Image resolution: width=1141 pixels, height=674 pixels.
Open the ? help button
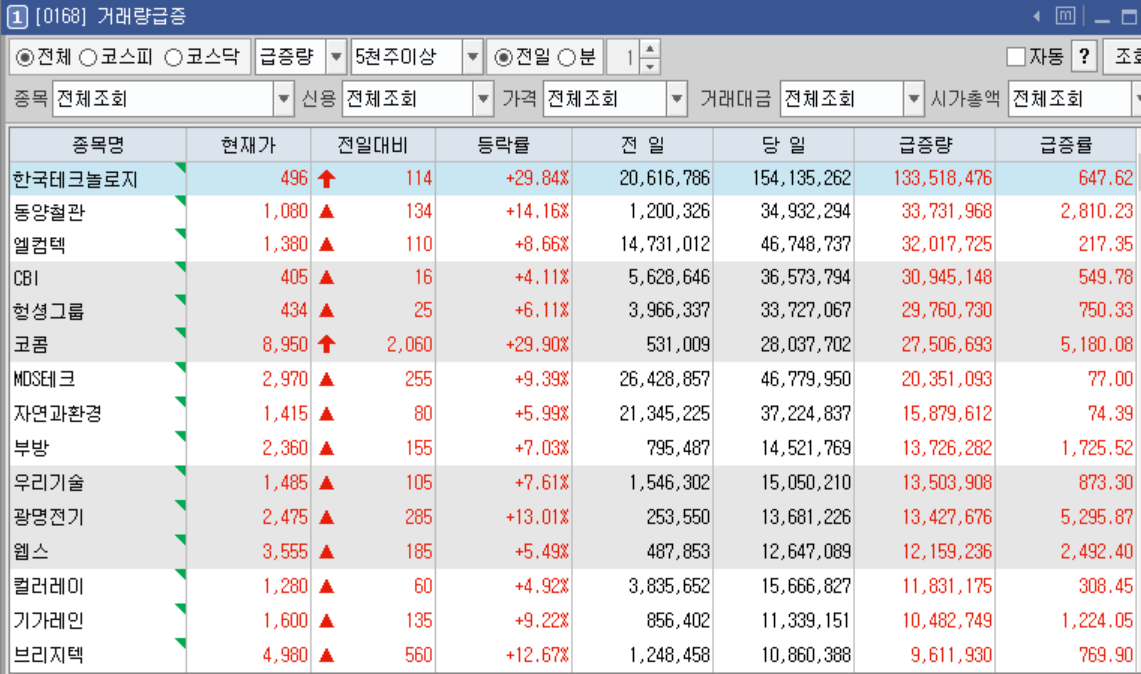click(1084, 57)
